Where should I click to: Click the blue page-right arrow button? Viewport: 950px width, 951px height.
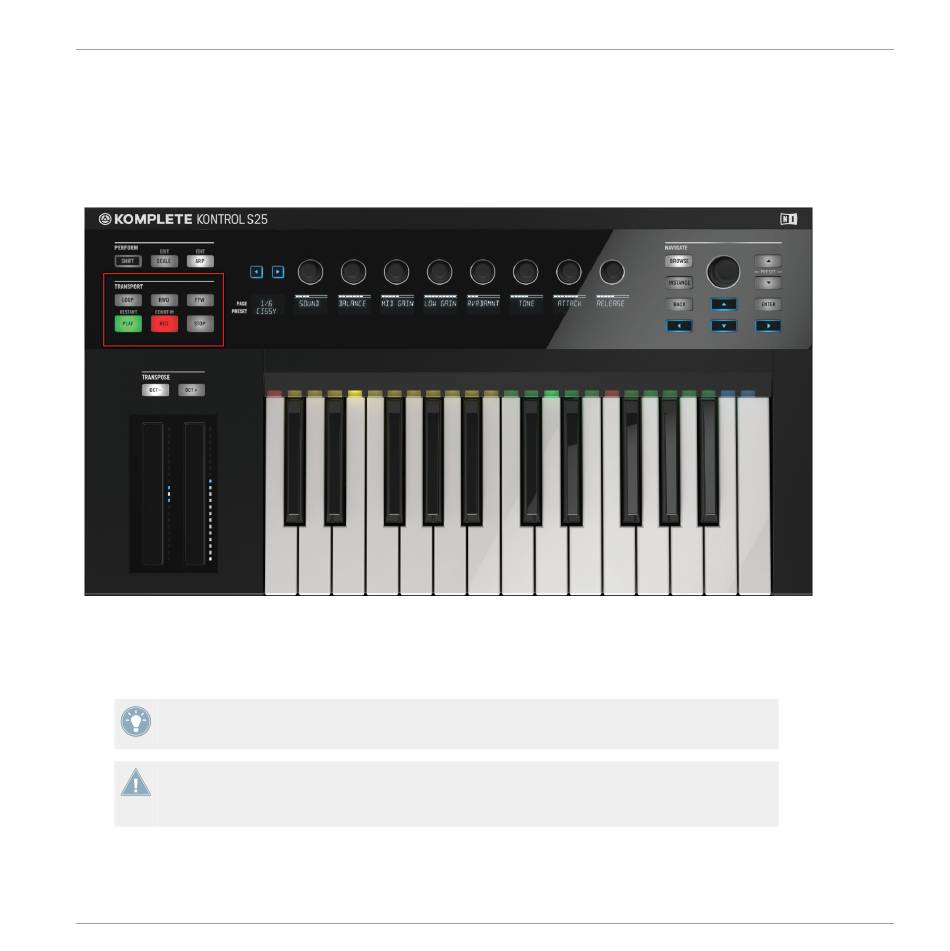tap(278, 272)
